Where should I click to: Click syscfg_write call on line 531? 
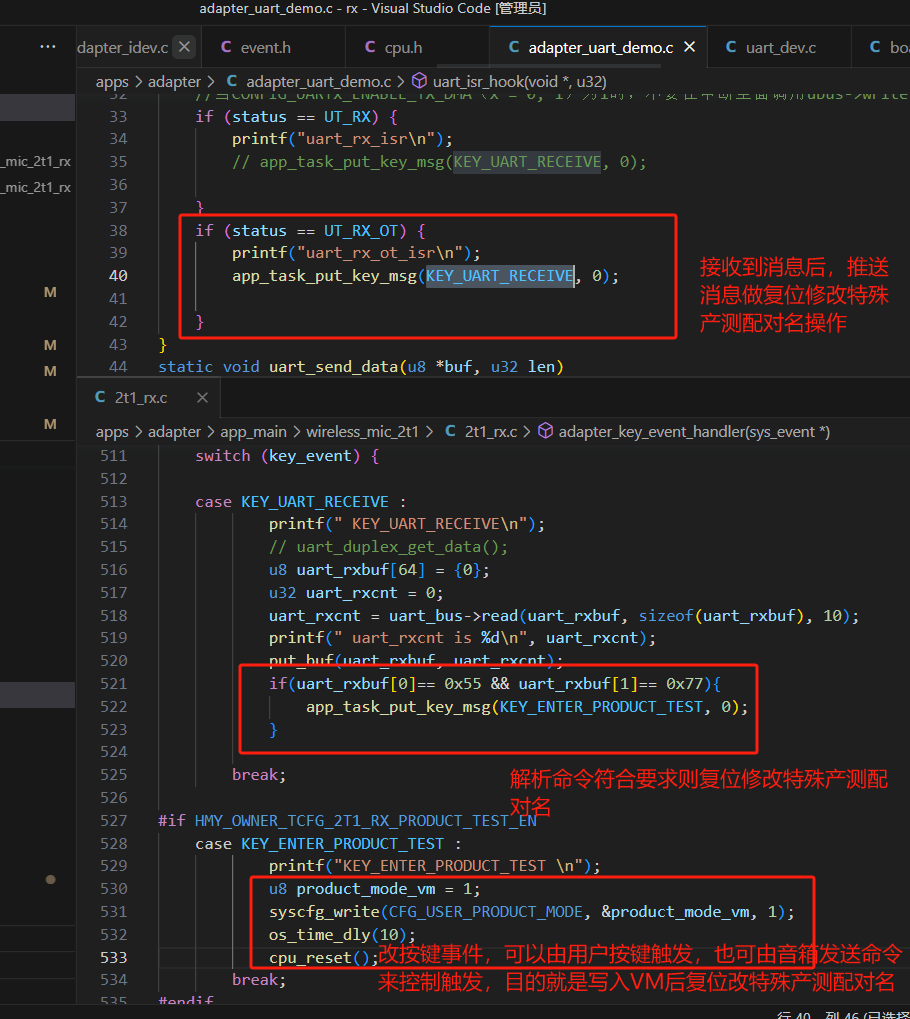324,912
